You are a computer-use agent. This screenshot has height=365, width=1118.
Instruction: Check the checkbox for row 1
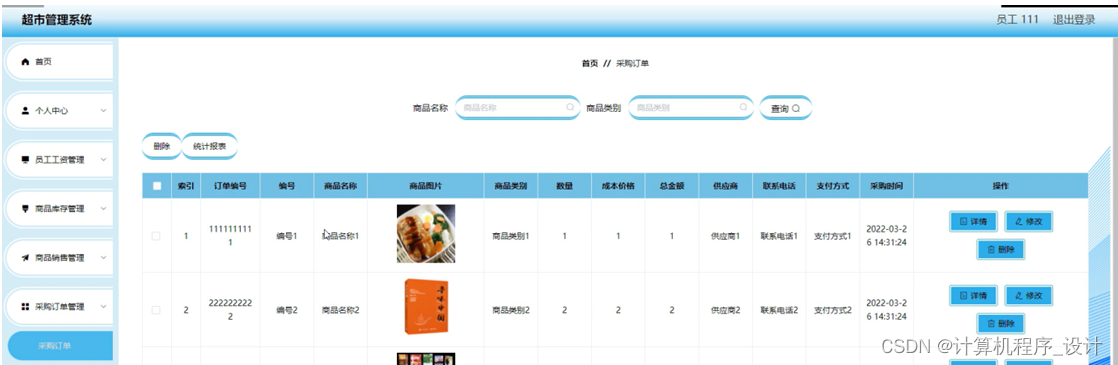click(156, 236)
